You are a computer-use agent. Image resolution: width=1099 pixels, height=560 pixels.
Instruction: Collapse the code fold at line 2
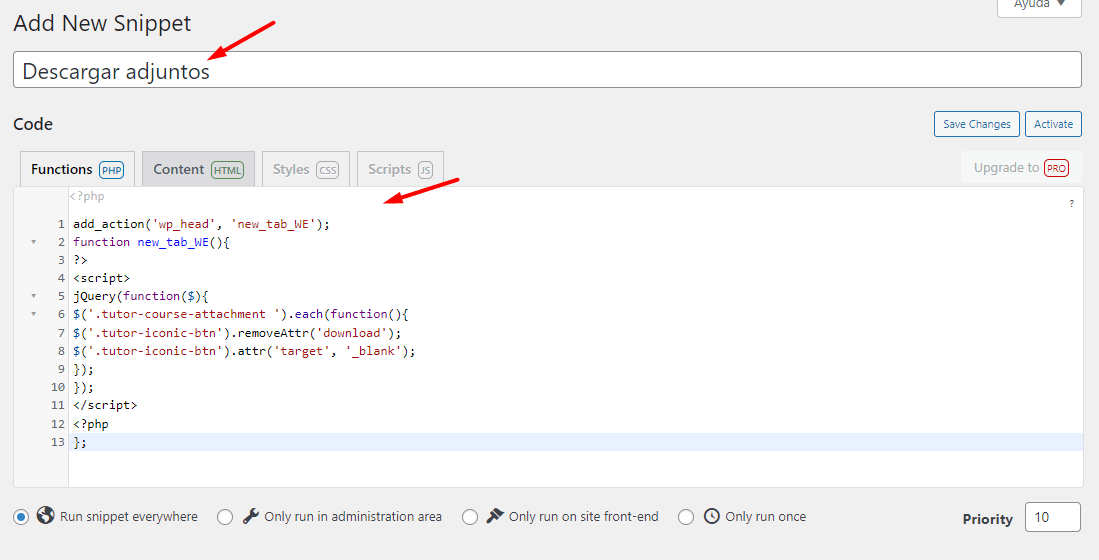point(33,242)
